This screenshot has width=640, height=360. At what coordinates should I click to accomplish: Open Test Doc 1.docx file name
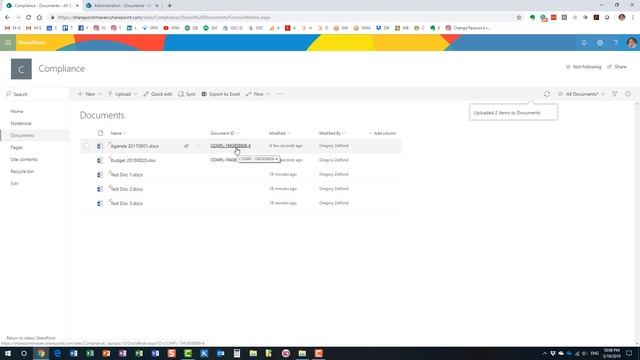[127, 175]
